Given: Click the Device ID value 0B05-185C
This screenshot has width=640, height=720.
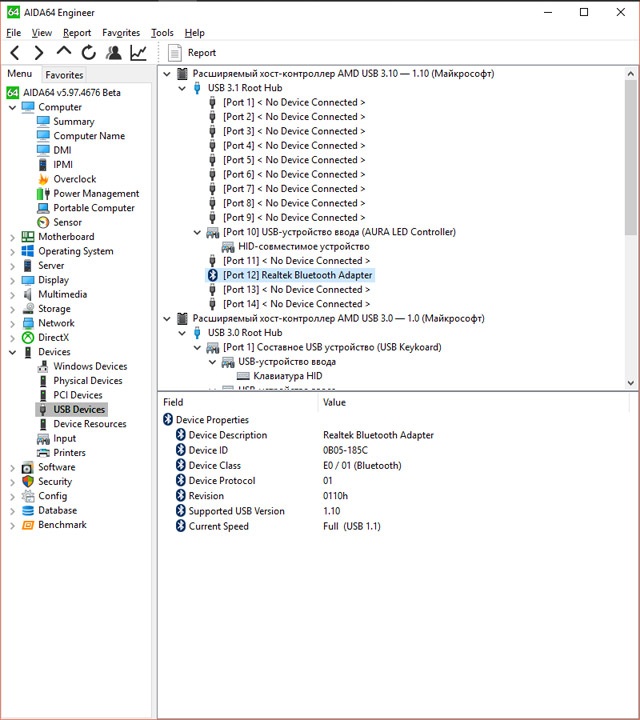Looking at the screenshot, I should [345, 450].
